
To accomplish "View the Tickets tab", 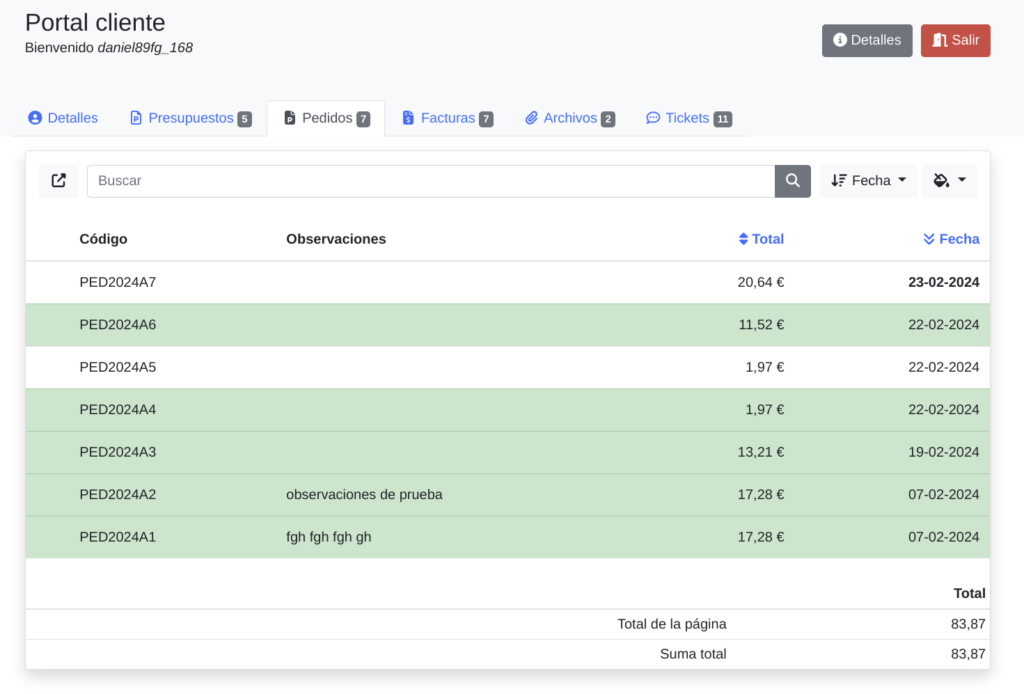I will click(688, 118).
